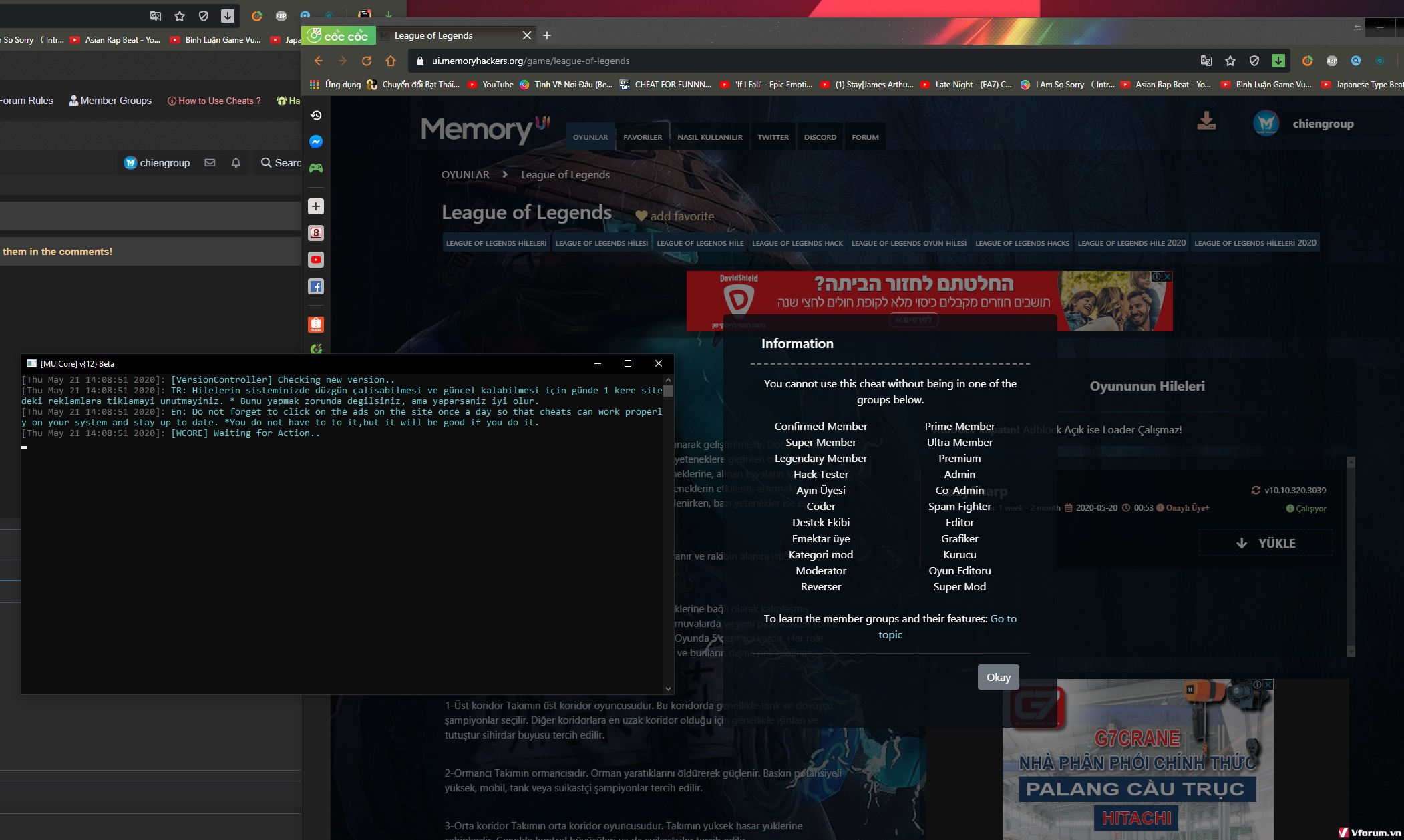This screenshot has height=840, width=1404.
Task: Open the CHEAT FOR FUNNN bookmark
Action: 665,85
